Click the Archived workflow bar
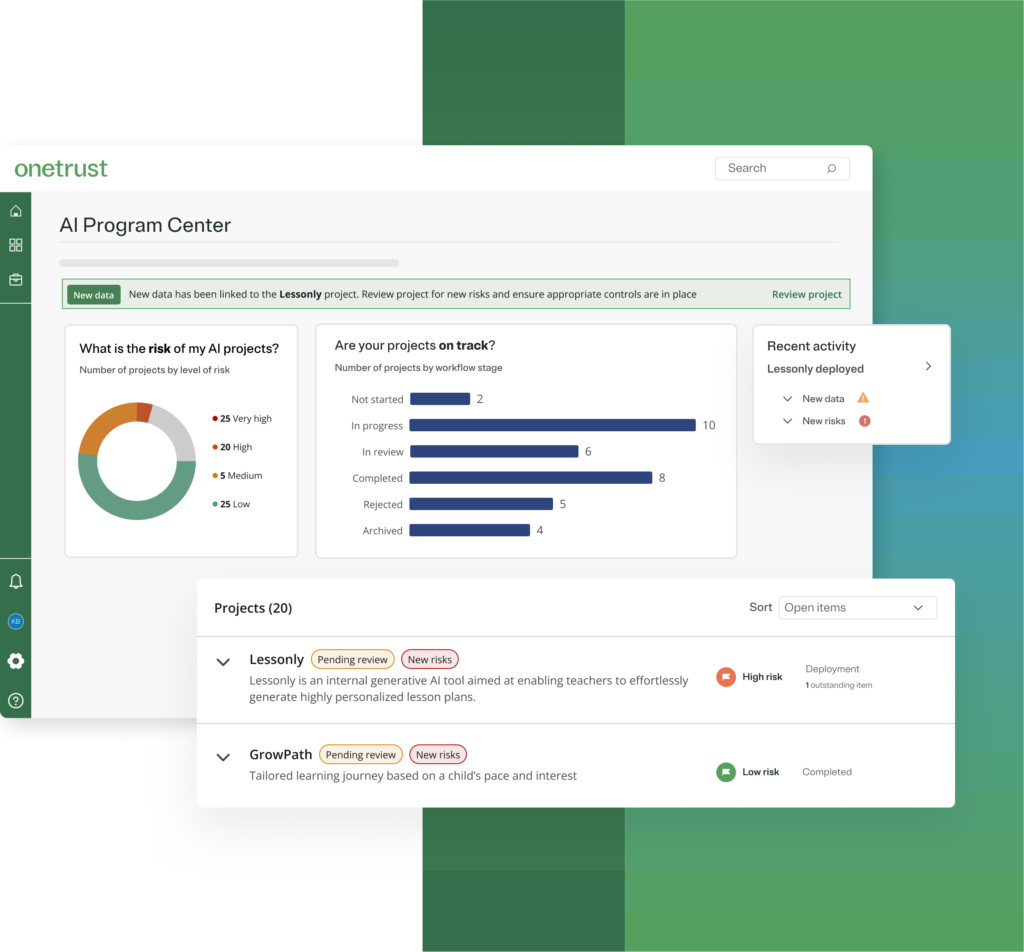 (x=470, y=530)
